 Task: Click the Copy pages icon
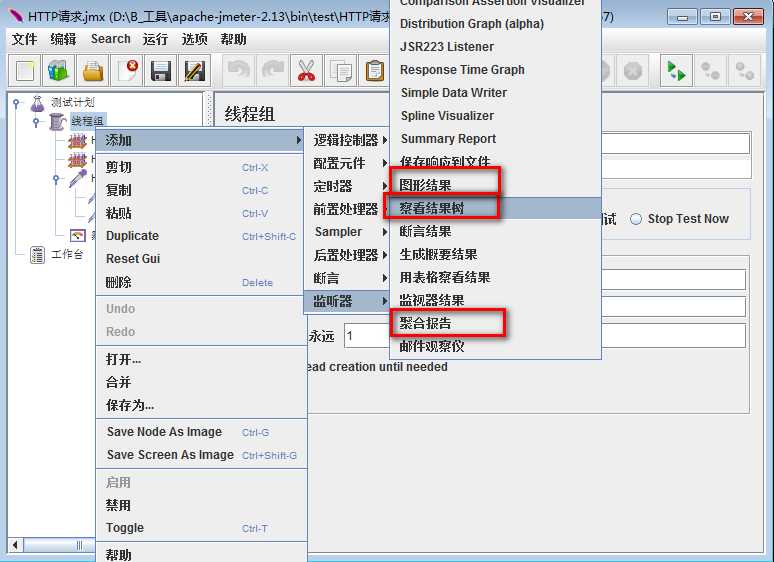(341, 71)
